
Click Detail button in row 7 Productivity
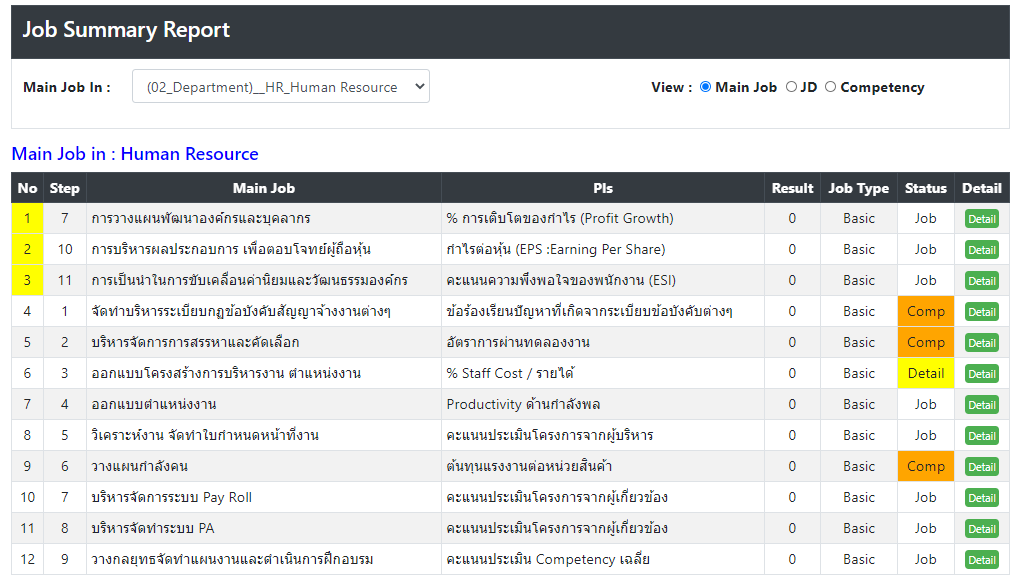(x=982, y=405)
